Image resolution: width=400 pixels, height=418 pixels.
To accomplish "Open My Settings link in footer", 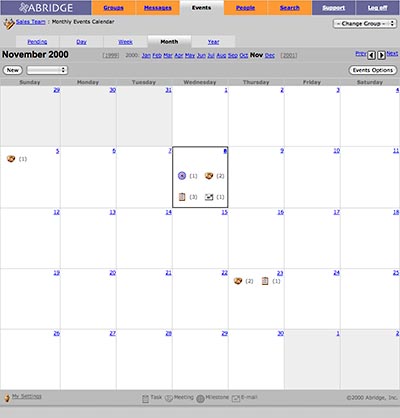I will click(x=27, y=396).
